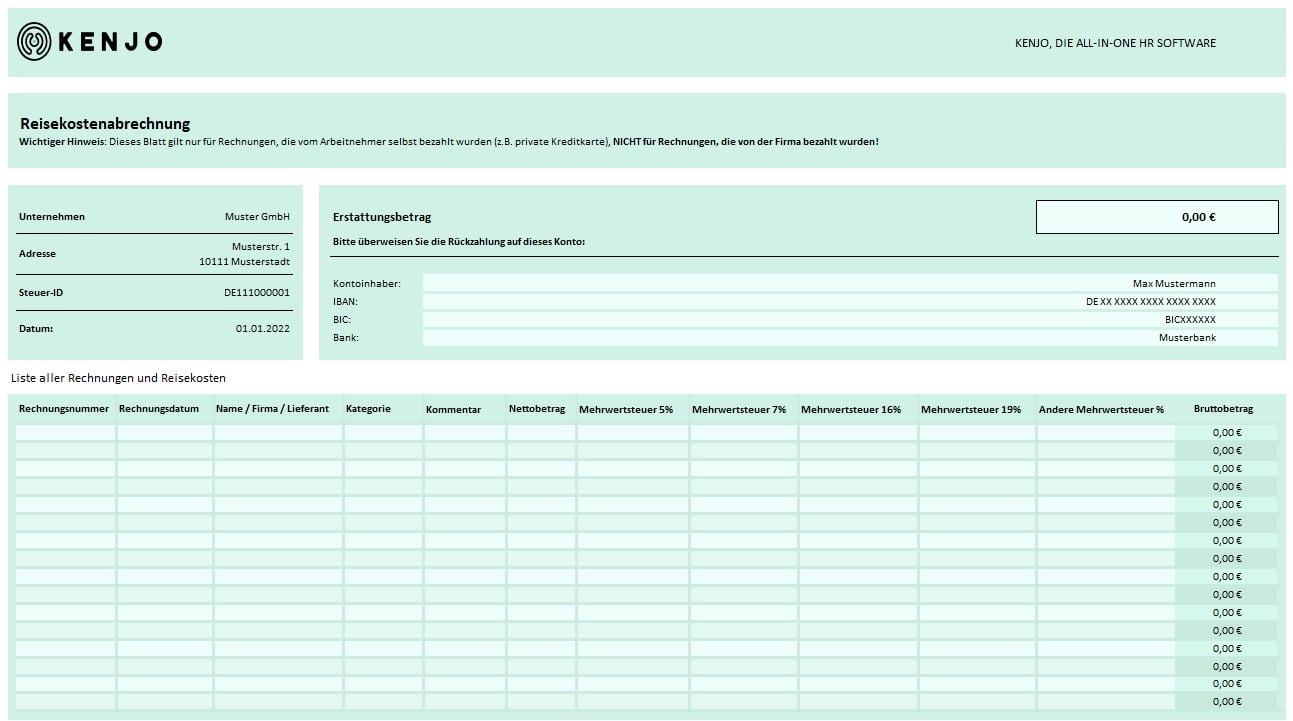Select the 'Mehrwertsteuer 7%' column header
This screenshot has height=721, width=1293.
[739, 409]
